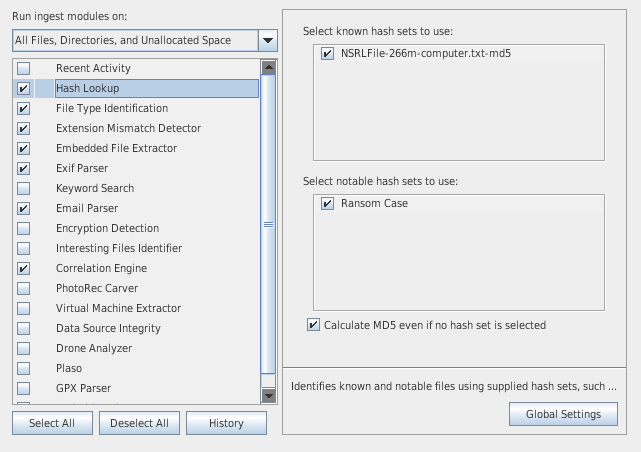Open the ingest scope dropdown arrow
This screenshot has width=641, height=452.
(x=267, y=41)
